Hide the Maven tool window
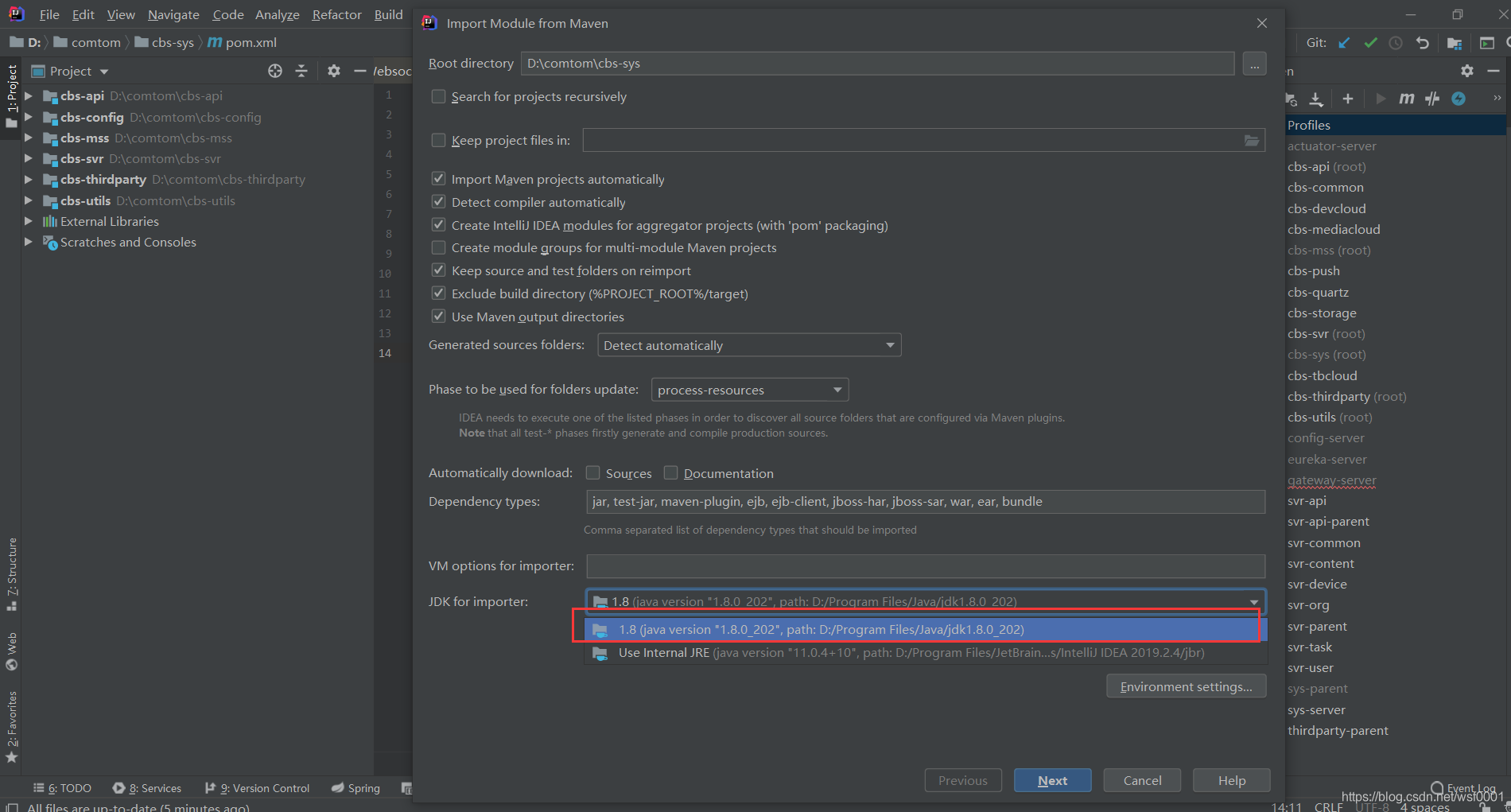The image size is (1511, 812). pos(1494,71)
